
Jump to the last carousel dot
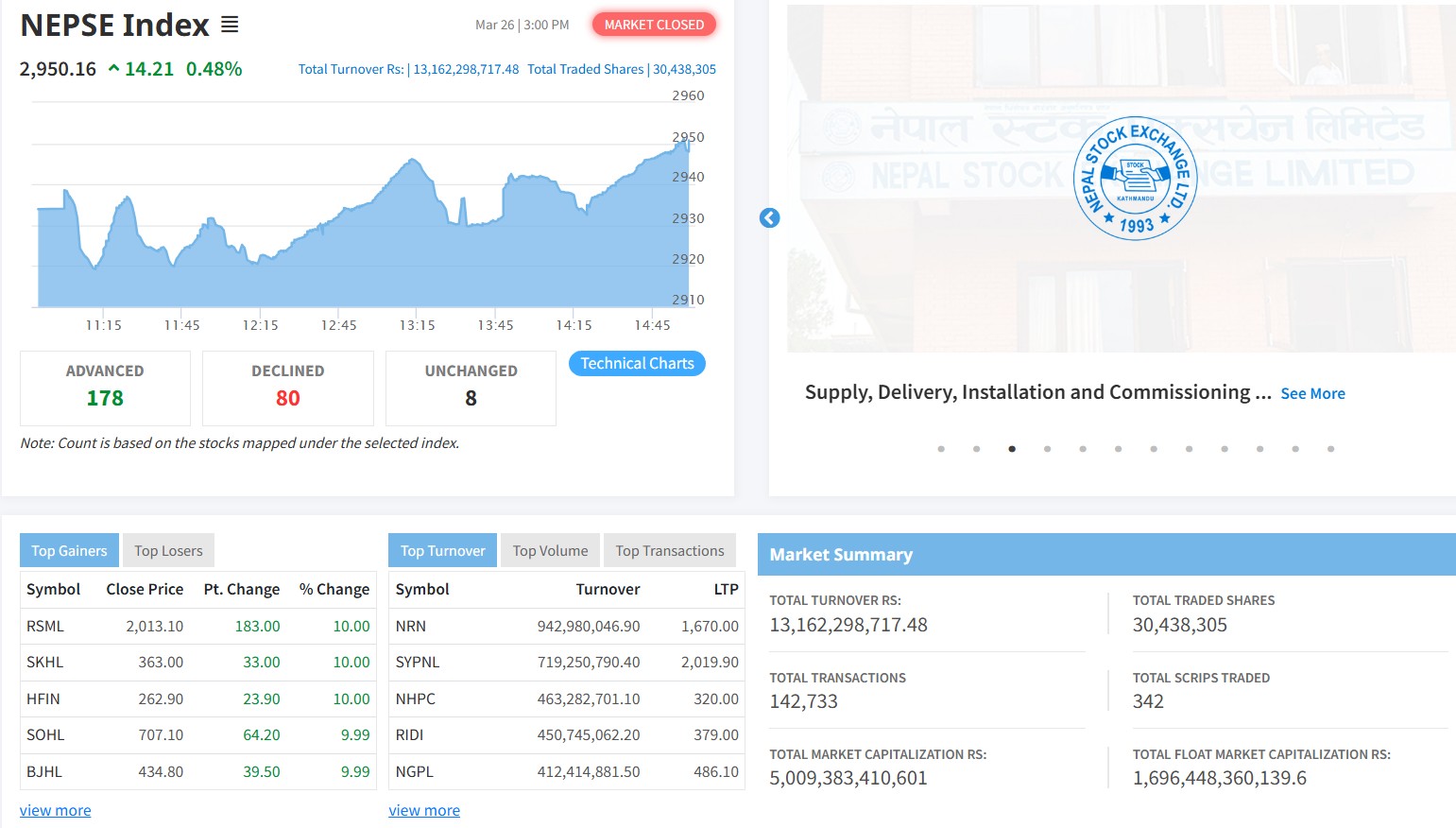[x=1330, y=449]
